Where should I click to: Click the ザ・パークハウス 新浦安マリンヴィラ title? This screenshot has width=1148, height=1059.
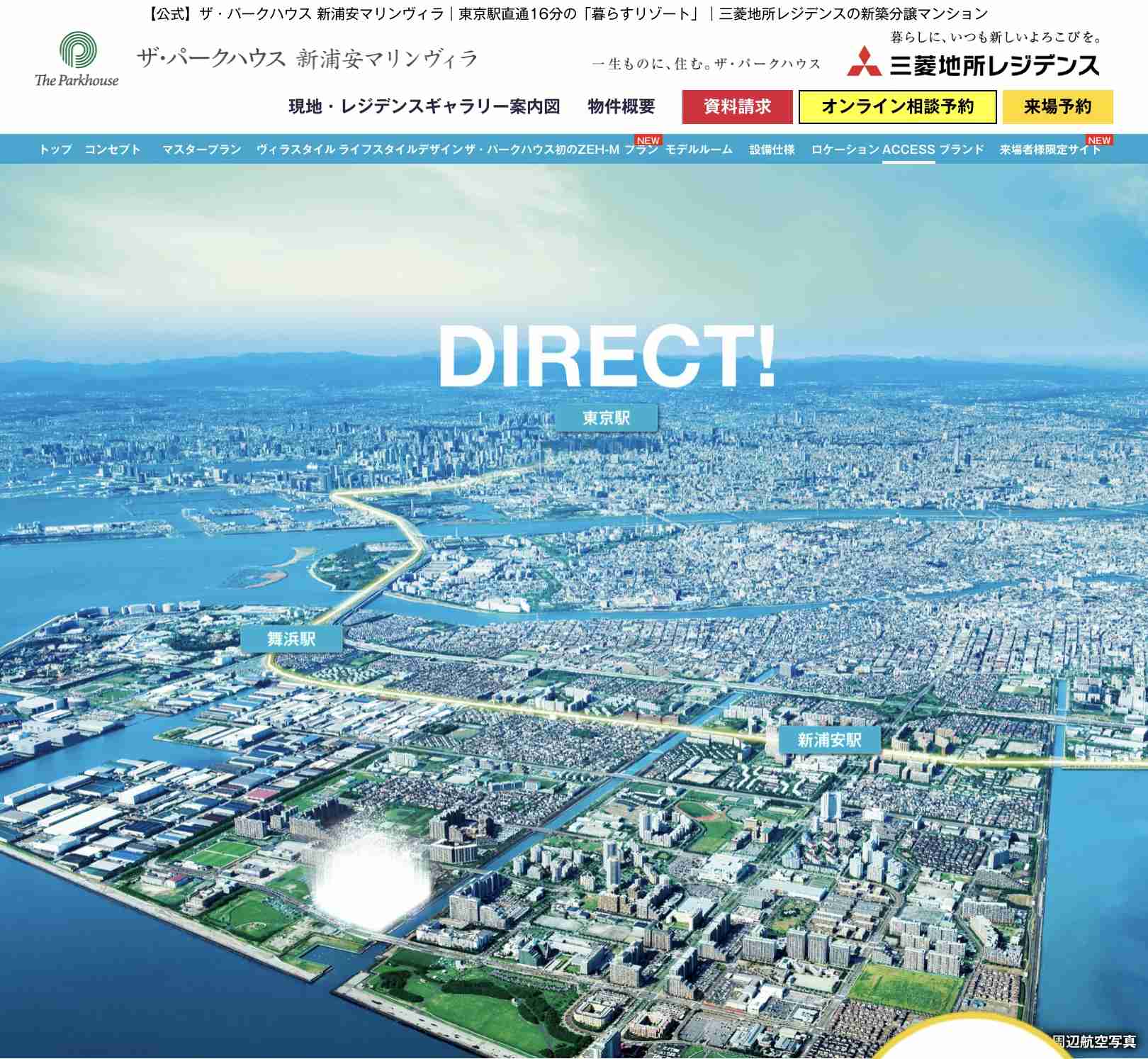click(x=308, y=59)
